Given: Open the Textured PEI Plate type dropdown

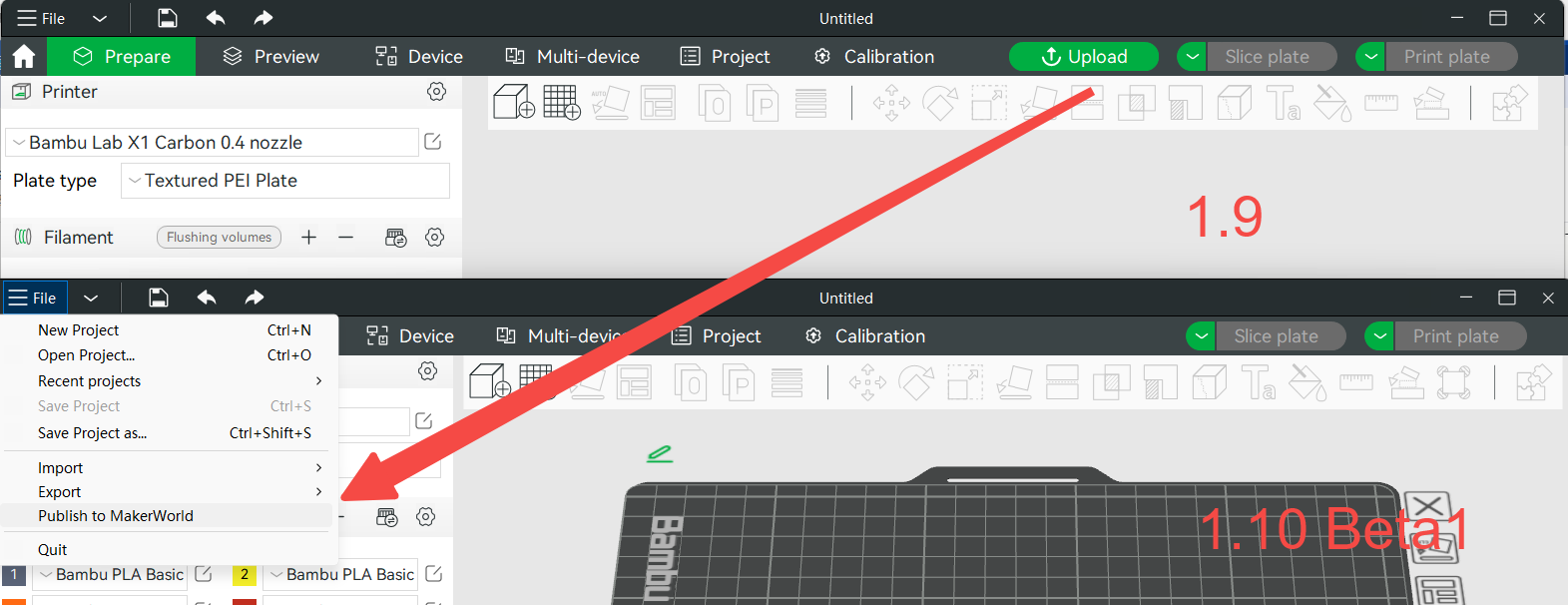Looking at the screenshot, I should click(285, 181).
